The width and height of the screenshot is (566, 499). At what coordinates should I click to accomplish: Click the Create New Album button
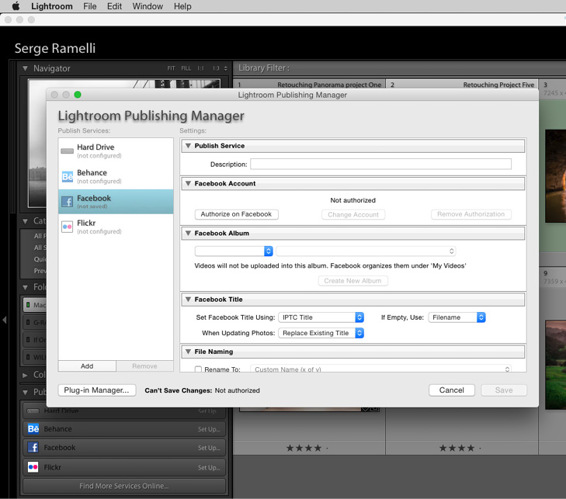point(353,281)
